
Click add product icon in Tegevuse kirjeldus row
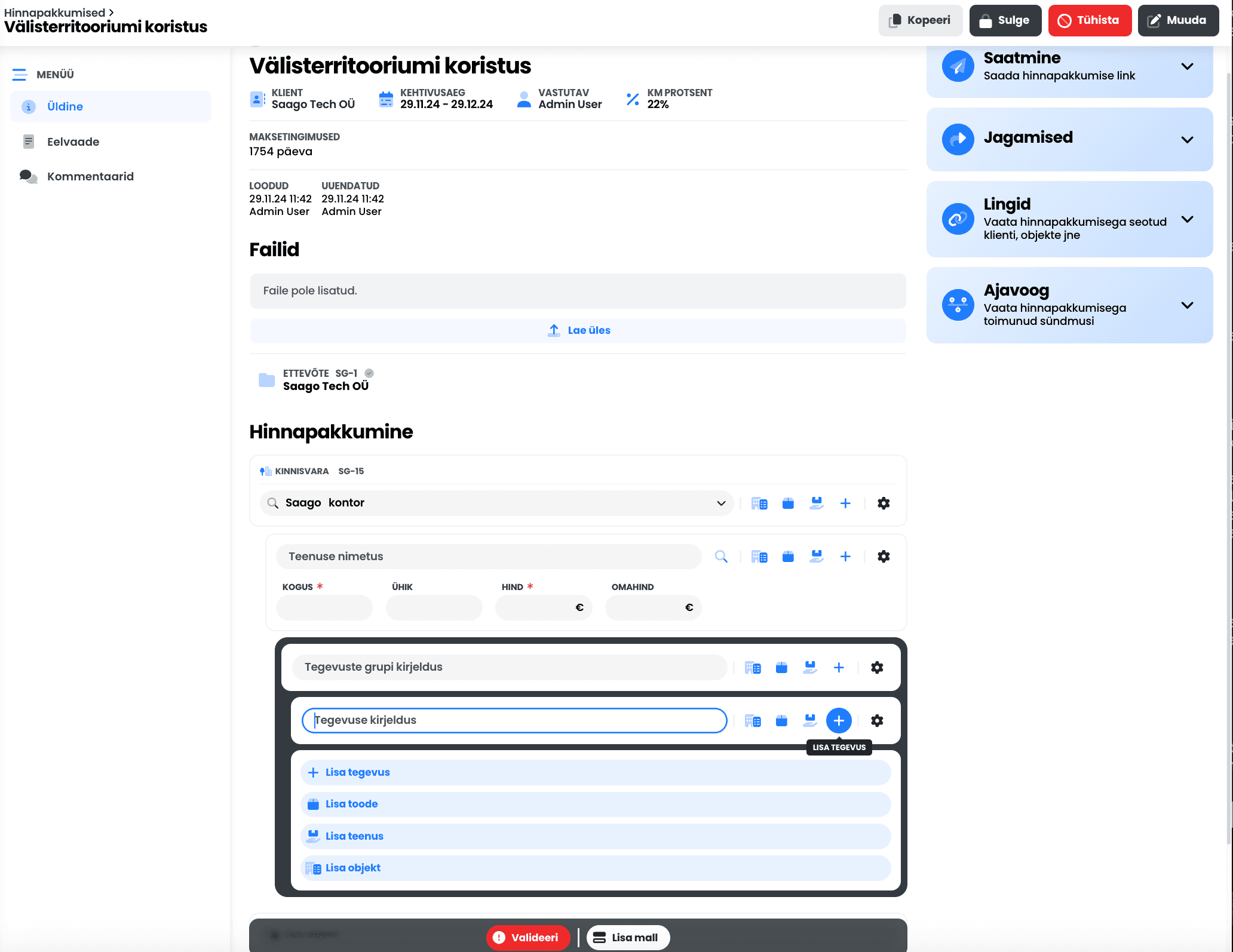click(781, 721)
